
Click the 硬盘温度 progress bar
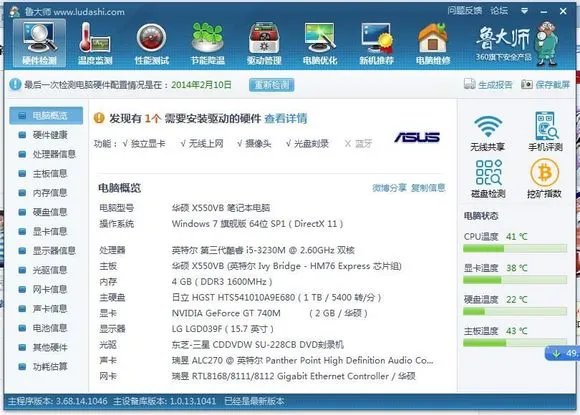[515, 311]
